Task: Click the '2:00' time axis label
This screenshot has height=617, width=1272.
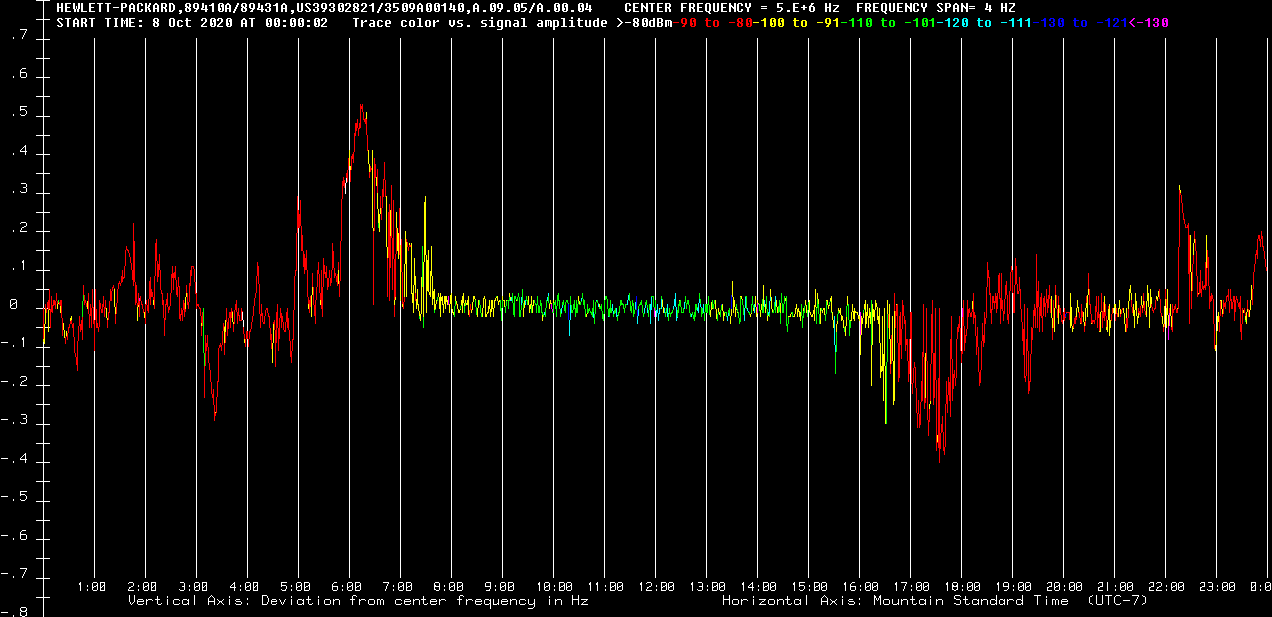Action: 143,587
